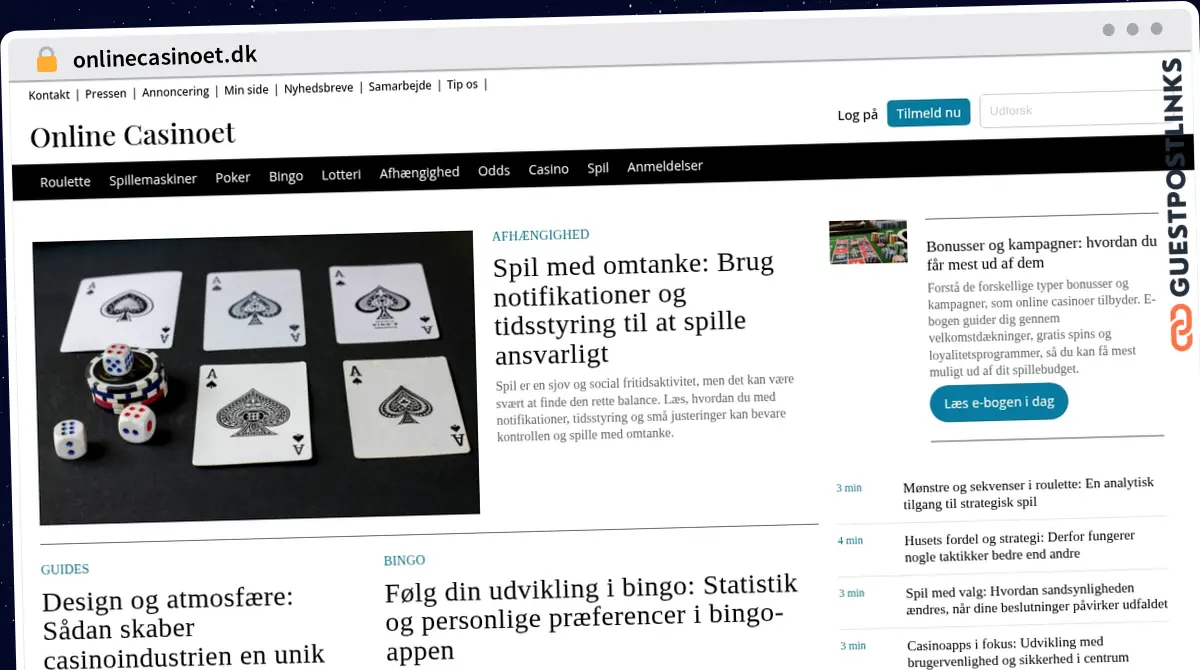Open the Annoncering link

point(176,92)
